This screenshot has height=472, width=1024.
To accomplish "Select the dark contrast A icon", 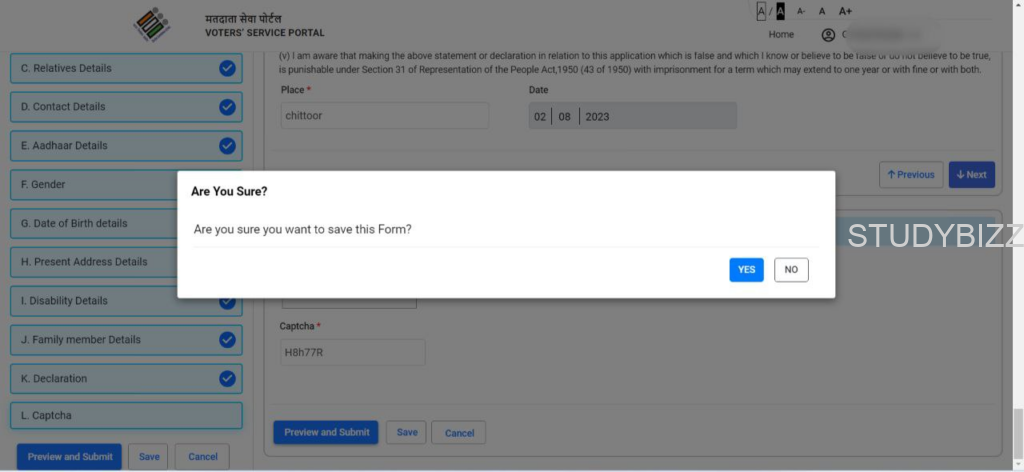I will [780, 11].
